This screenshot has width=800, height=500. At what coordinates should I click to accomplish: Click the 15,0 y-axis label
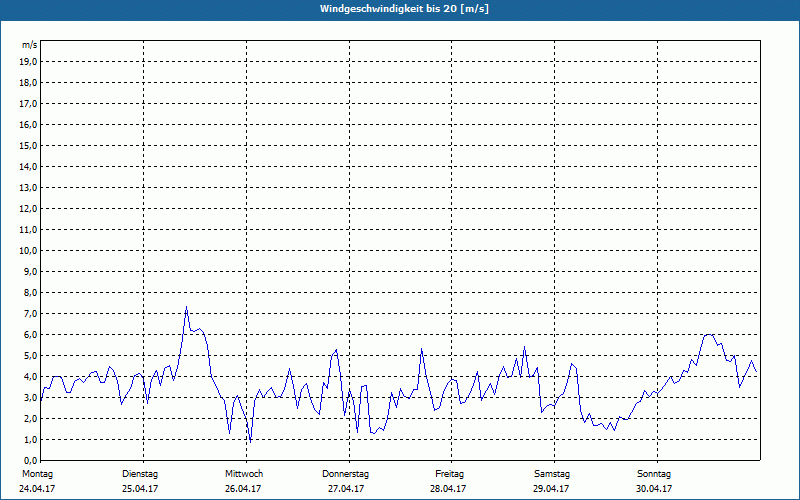click(x=30, y=145)
